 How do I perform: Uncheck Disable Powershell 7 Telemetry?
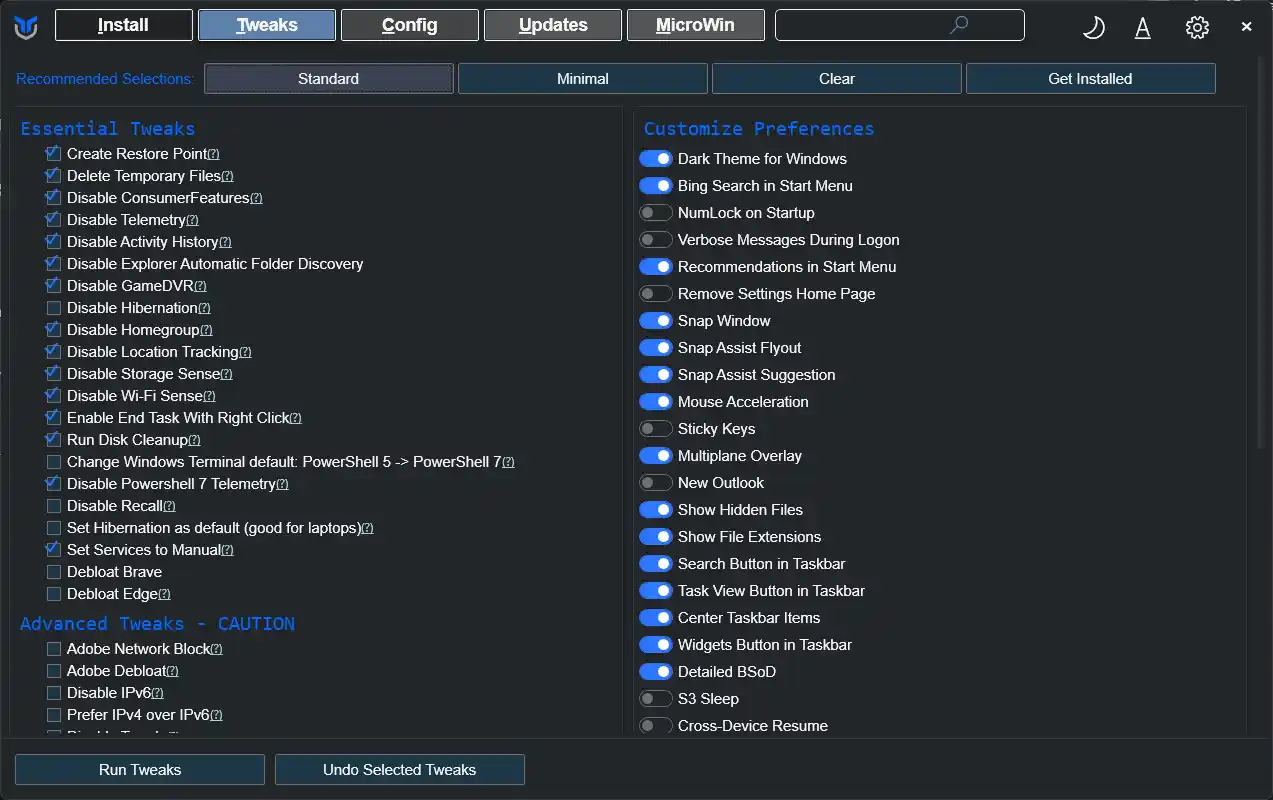tap(54, 484)
